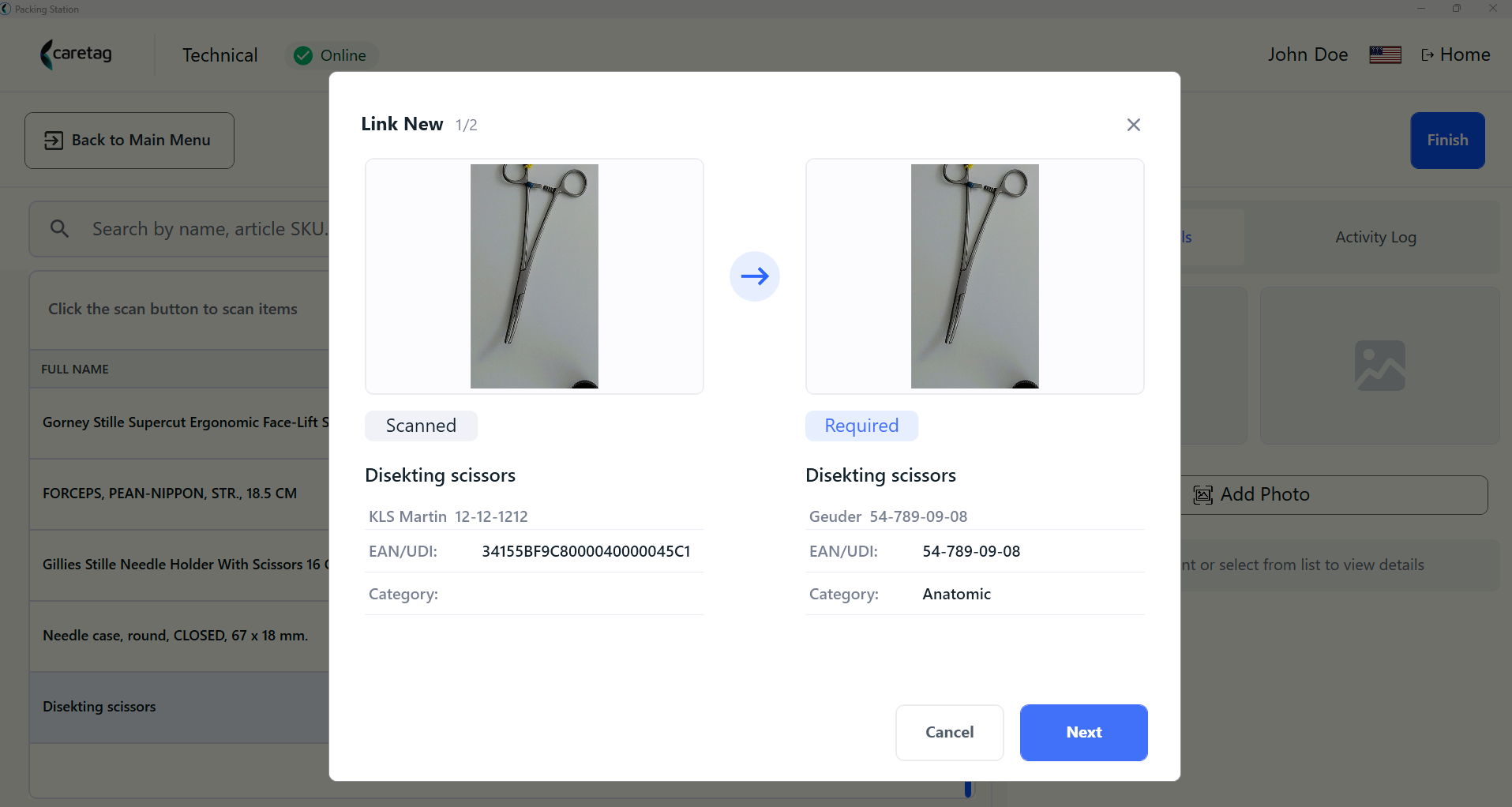Click Geuder 54-789-09-08 text

(x=888, y=516)
